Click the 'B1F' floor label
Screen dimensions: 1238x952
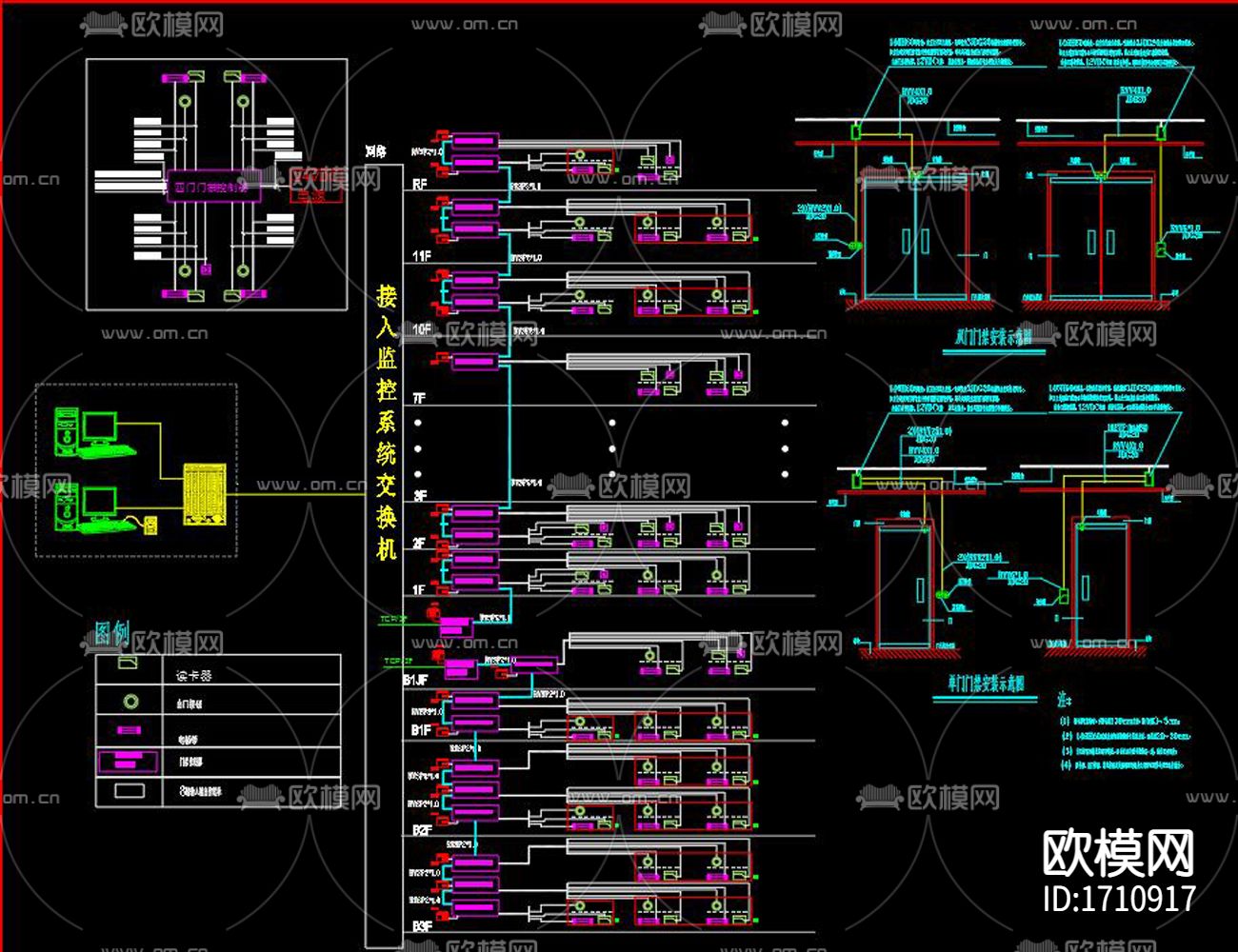click(x=422, y=730)
